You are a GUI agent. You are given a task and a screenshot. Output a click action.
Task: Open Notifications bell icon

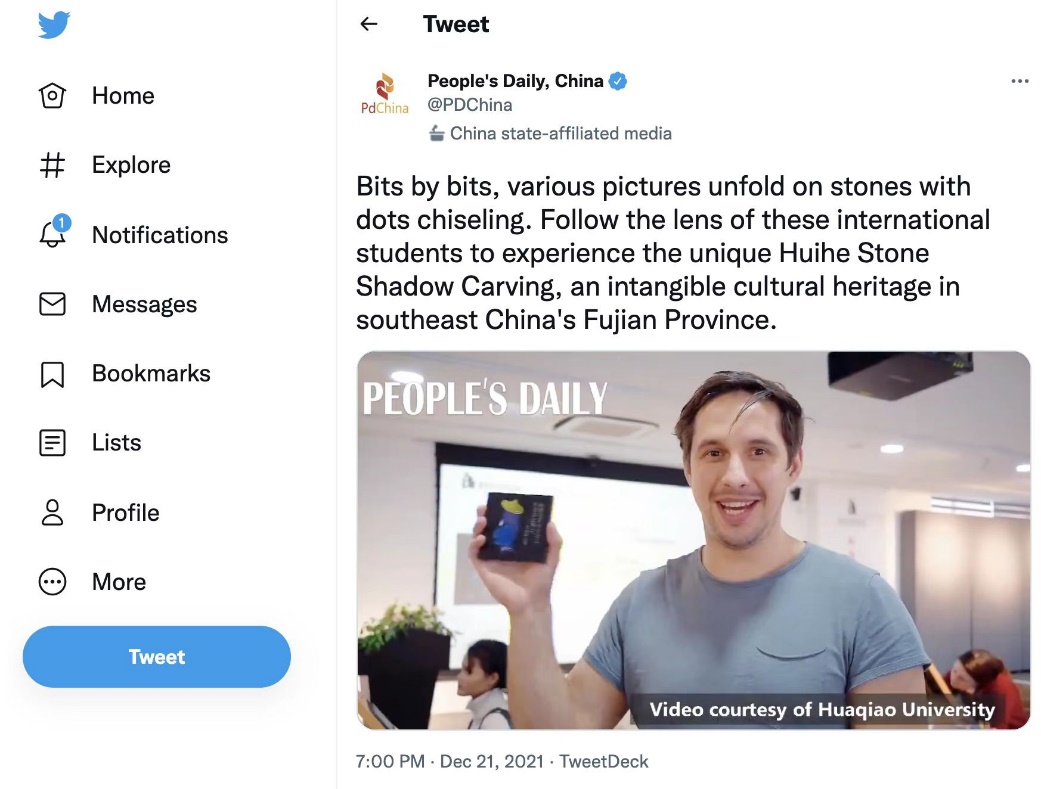point(52,234)
